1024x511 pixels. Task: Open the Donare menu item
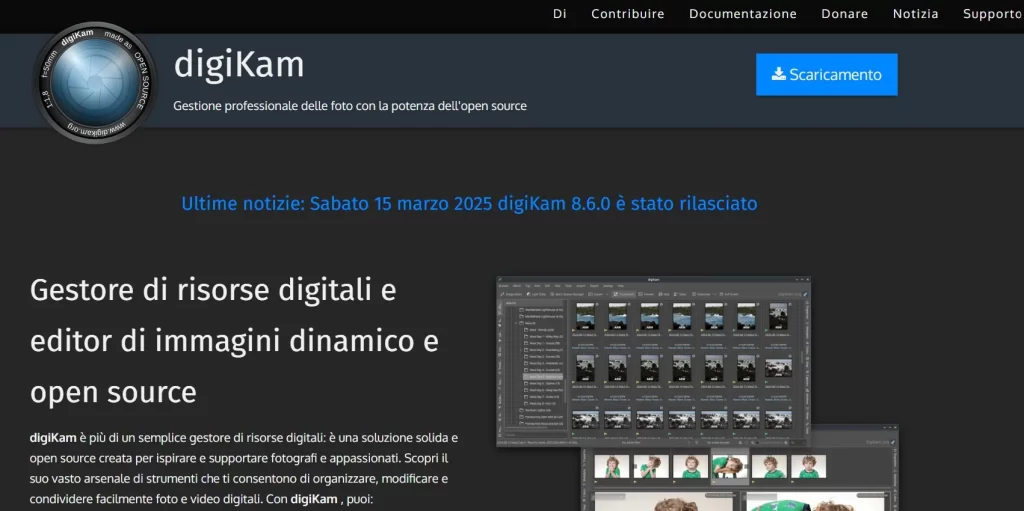844,14
